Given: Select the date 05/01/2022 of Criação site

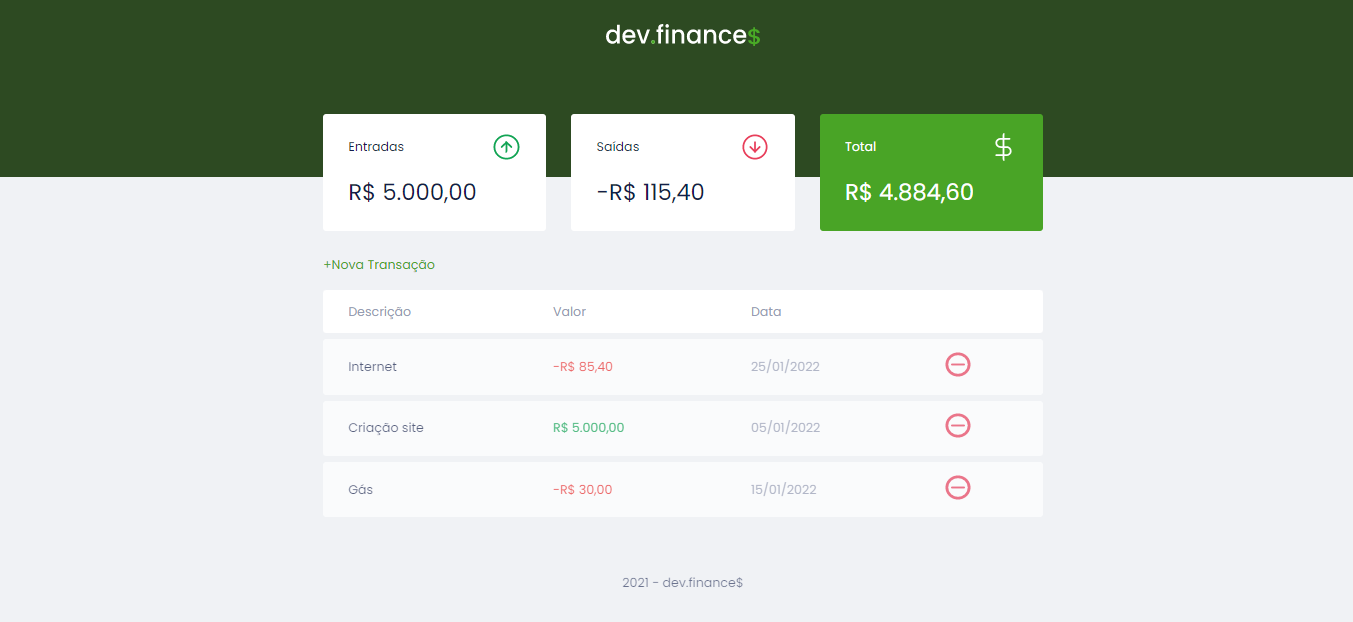Looking at the screenshot, I should click(x=785, y=427).
